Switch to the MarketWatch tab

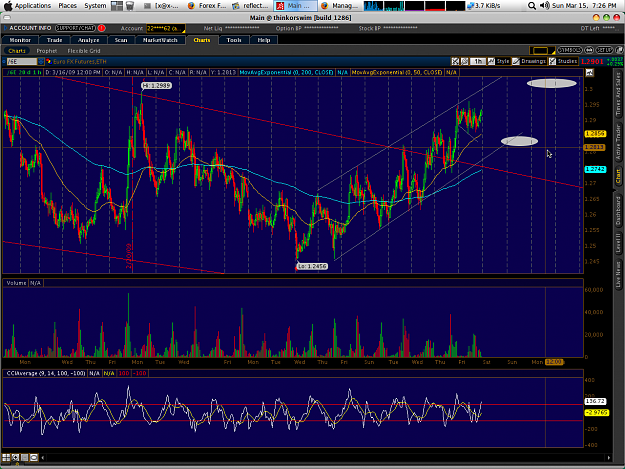click(160, 40)
